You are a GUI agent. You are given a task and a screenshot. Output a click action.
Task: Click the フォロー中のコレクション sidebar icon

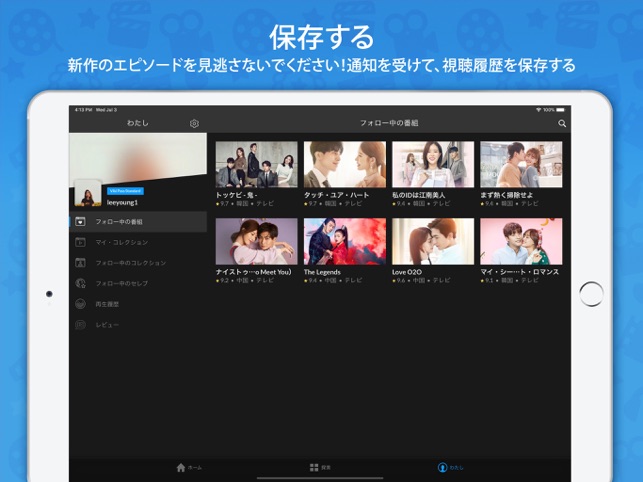[x=81, y=263]
